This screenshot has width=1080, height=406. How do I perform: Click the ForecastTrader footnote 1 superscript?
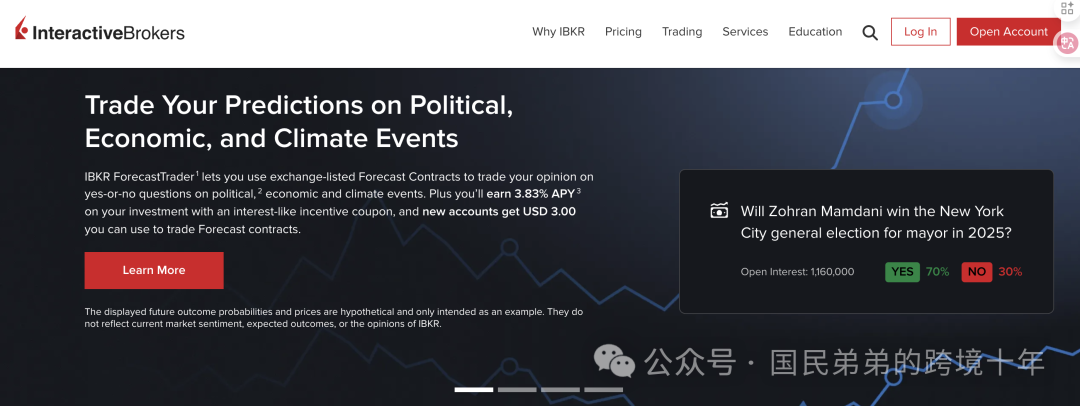197,173
